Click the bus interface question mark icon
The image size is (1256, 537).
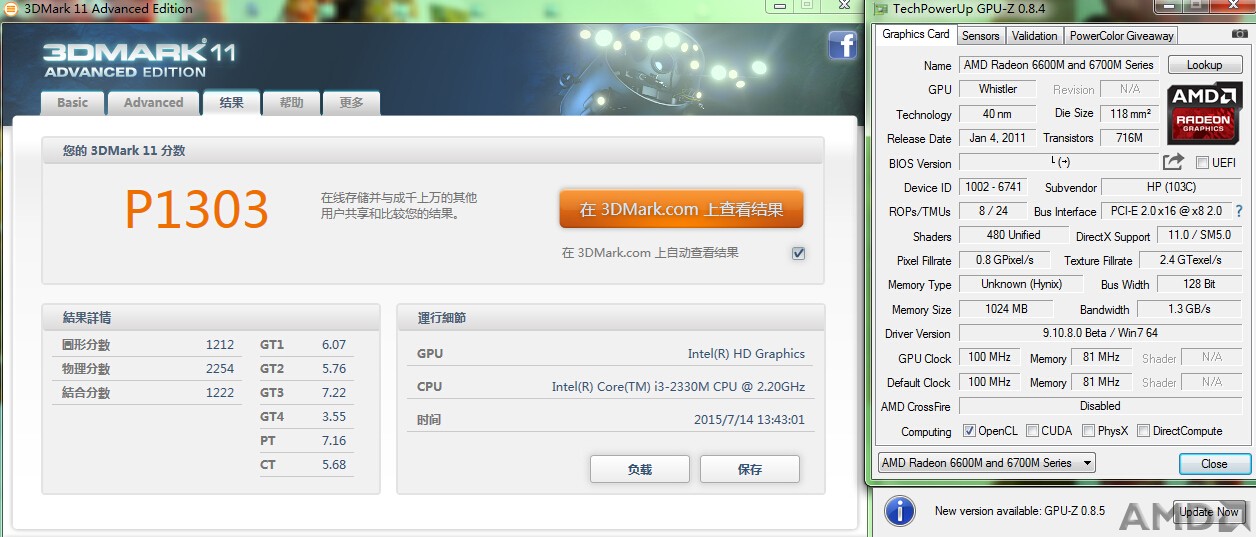click(x=1239, y=211)
